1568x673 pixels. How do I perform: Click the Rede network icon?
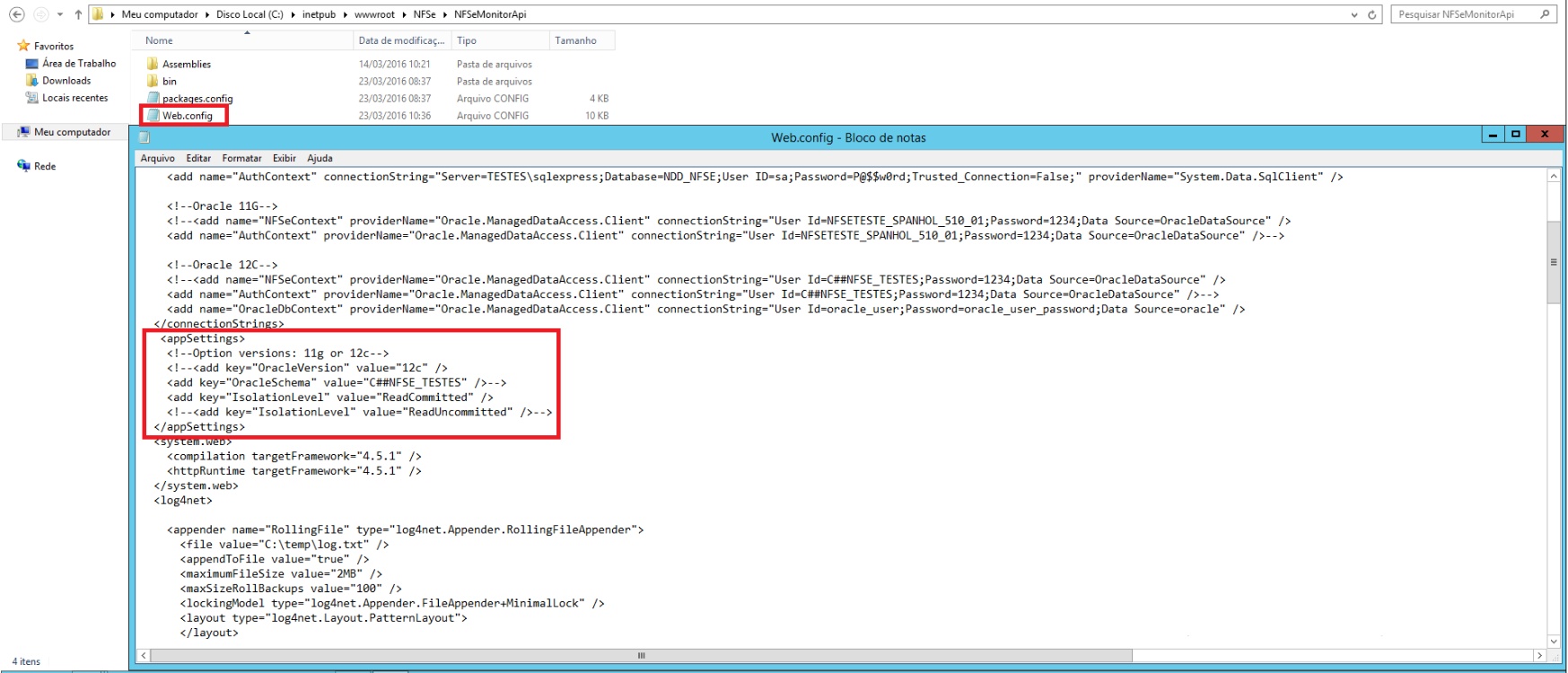(x=23, y=166)
